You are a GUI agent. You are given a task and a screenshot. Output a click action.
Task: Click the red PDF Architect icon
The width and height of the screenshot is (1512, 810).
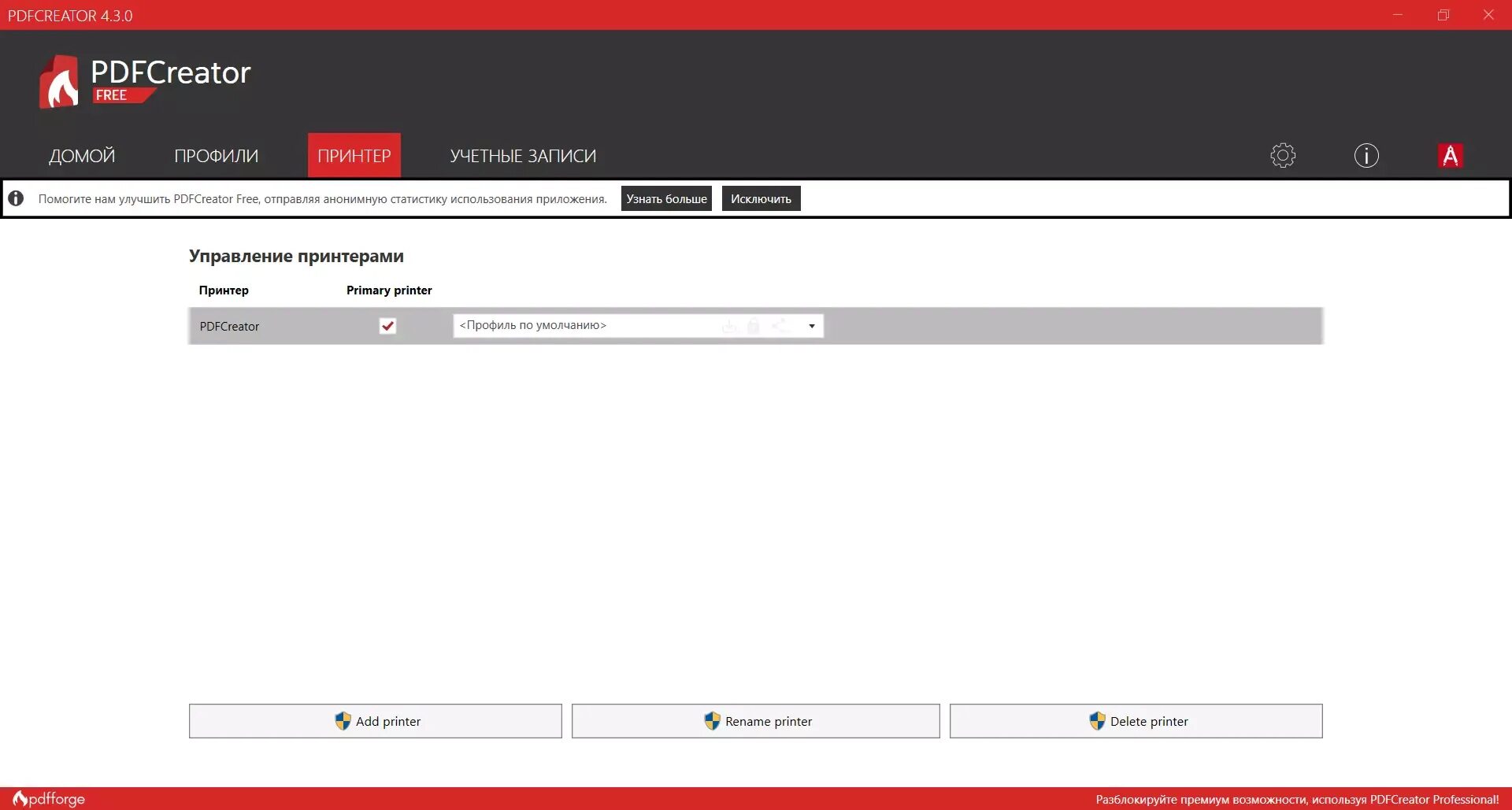pyautogui.click(x=1450, y=155)
